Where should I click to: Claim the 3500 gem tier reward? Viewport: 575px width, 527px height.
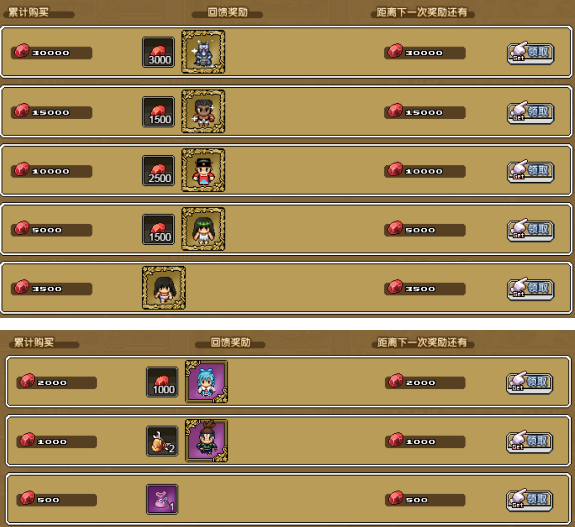coord(530,289)
